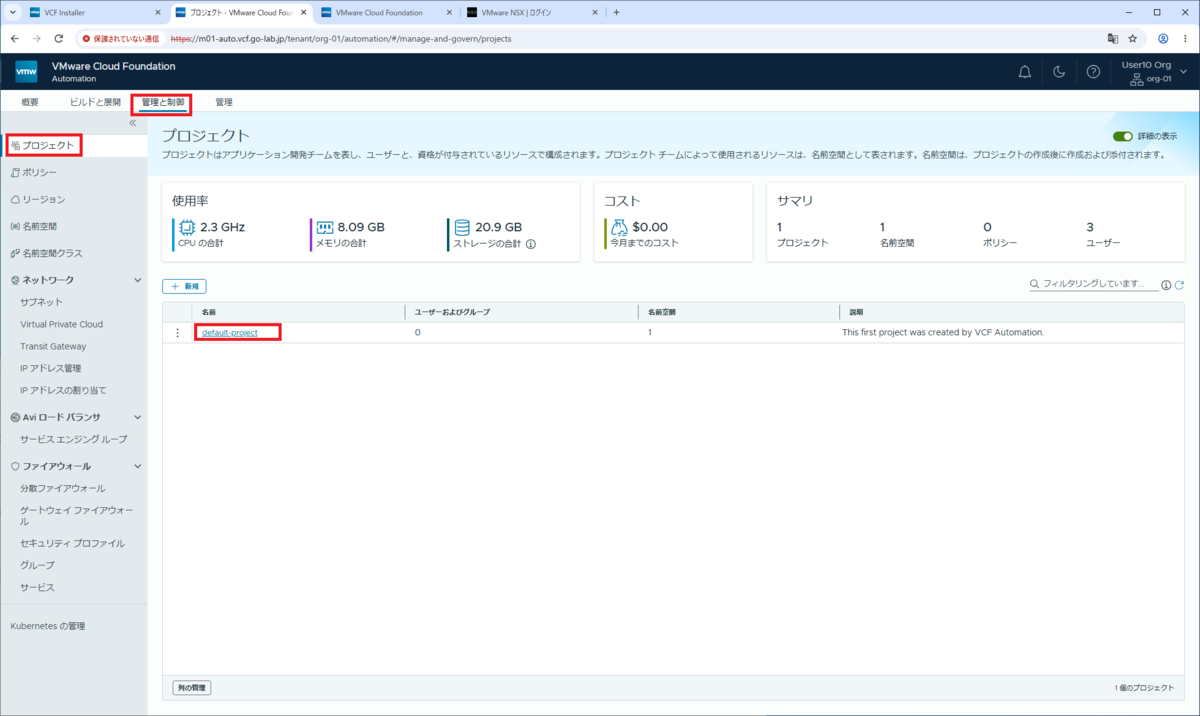Click browser forward arrow
This screenshot has width=1200, height=716.
(x=37, y=38)
